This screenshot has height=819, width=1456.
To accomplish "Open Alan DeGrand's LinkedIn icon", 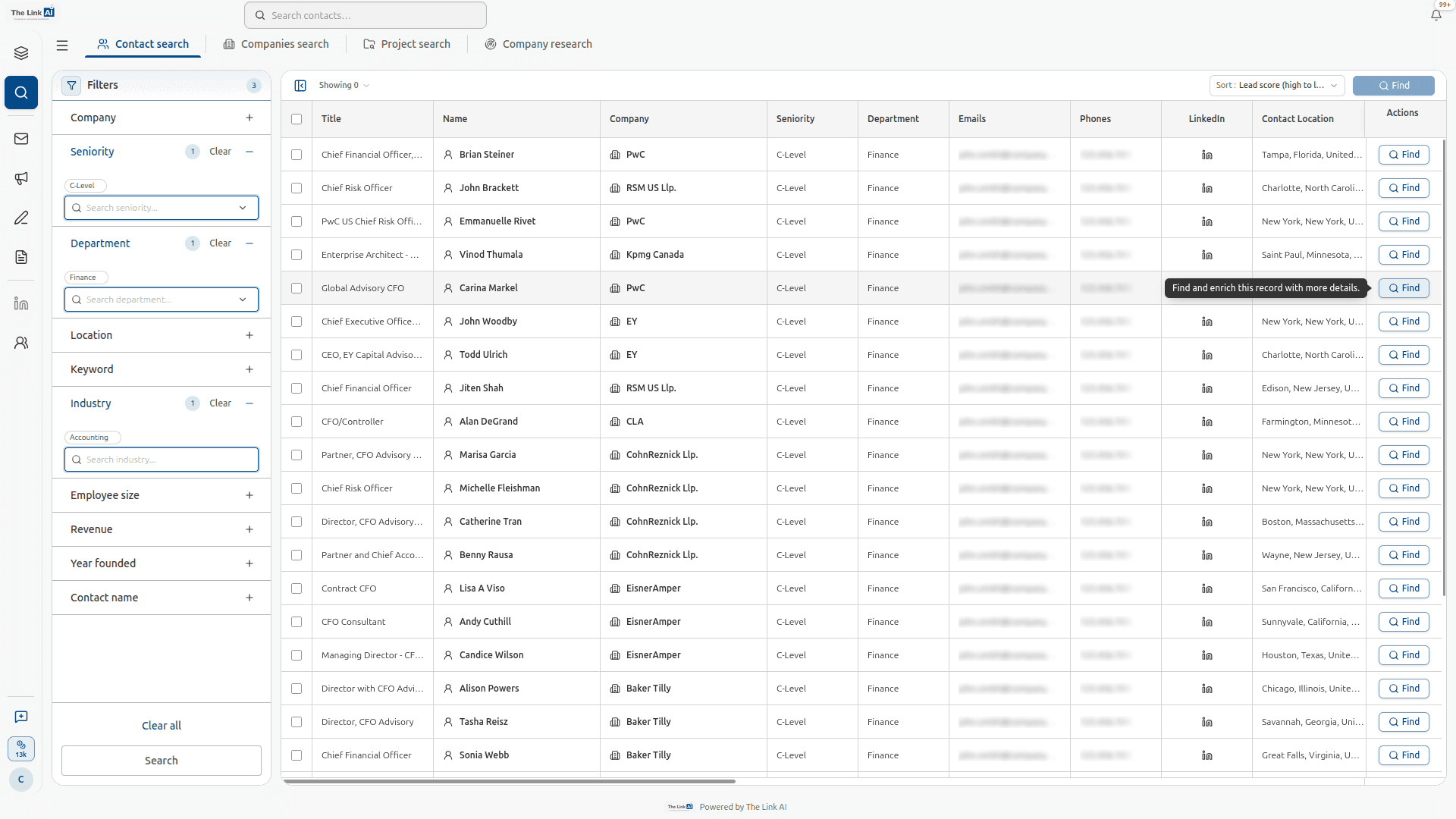I will tap(1207, 422).
